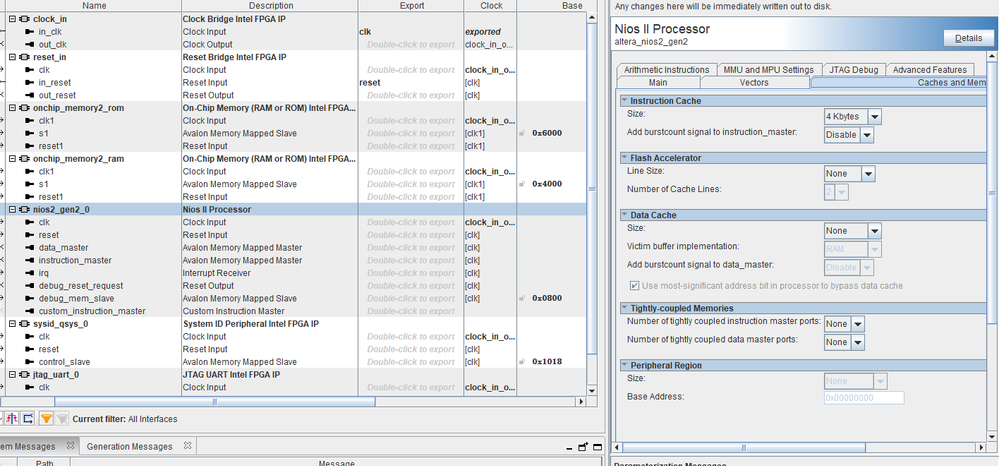Select the Caches and Memory Interfaces tab
Image resolution: width=999 pixels, height=466 pixels.
[898, 82]
